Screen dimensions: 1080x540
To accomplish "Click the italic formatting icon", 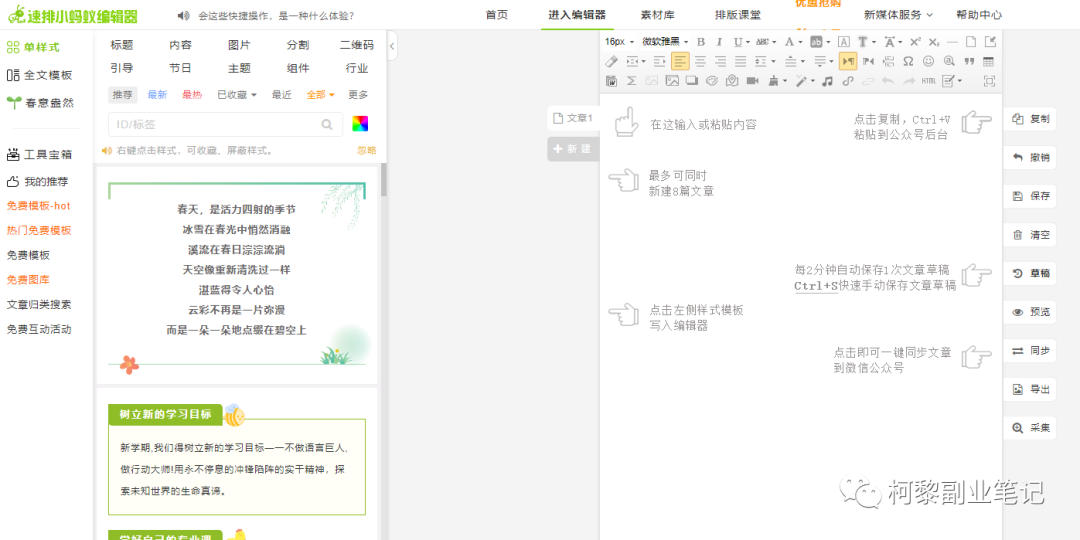I will click(x=718, y=42).
